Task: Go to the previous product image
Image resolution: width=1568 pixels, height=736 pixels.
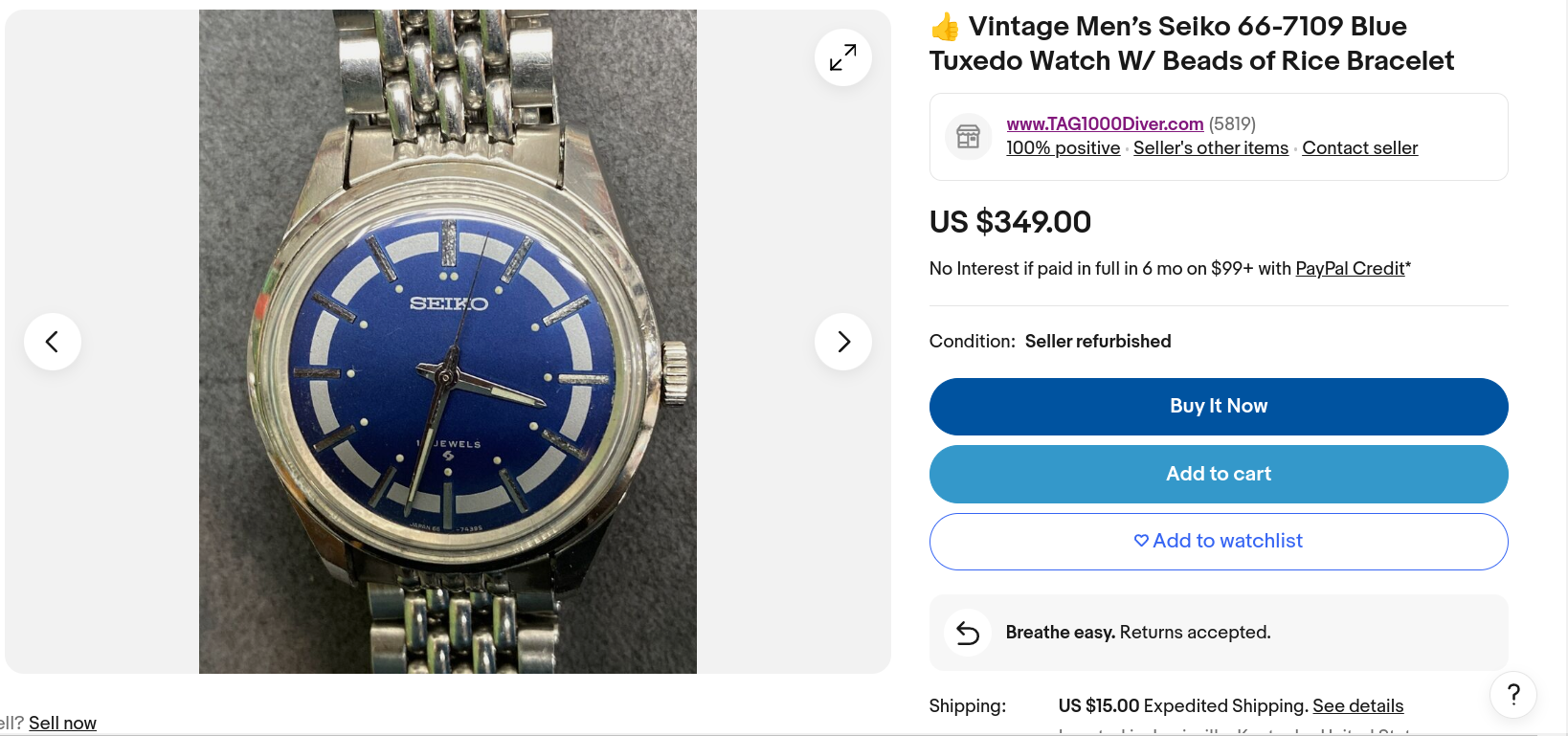Action: click(x=53, y=342)
